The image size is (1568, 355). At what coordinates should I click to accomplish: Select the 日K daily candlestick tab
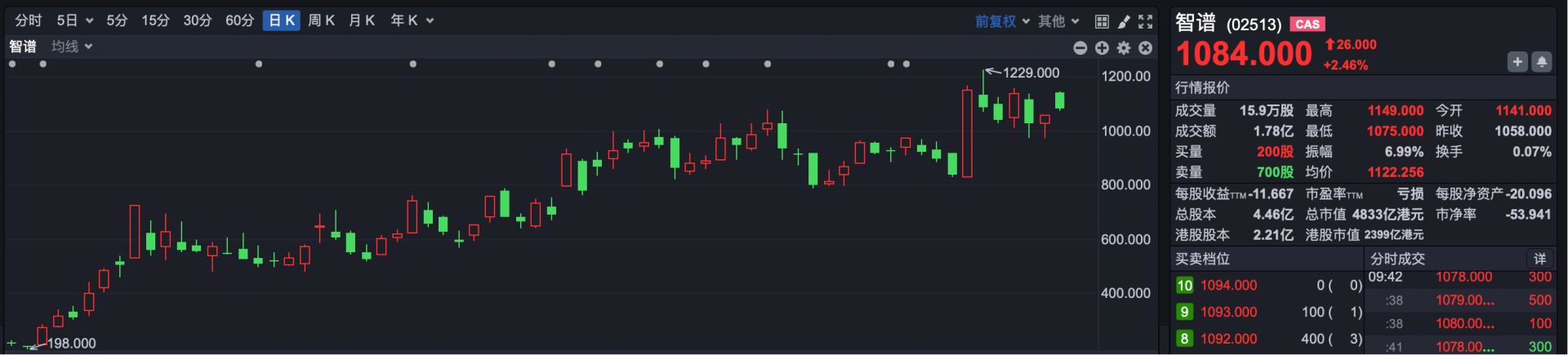(282, 20)
